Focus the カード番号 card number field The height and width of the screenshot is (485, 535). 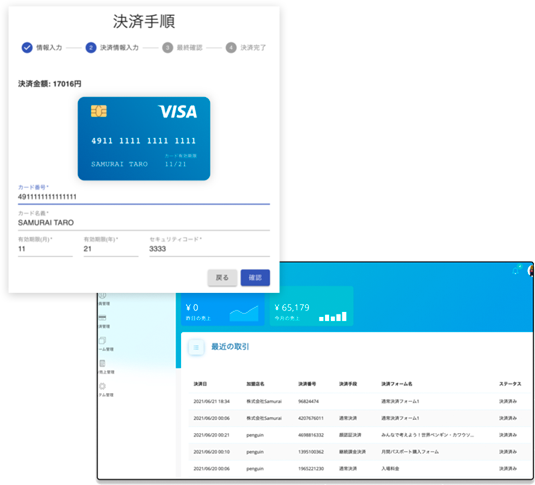144,197
